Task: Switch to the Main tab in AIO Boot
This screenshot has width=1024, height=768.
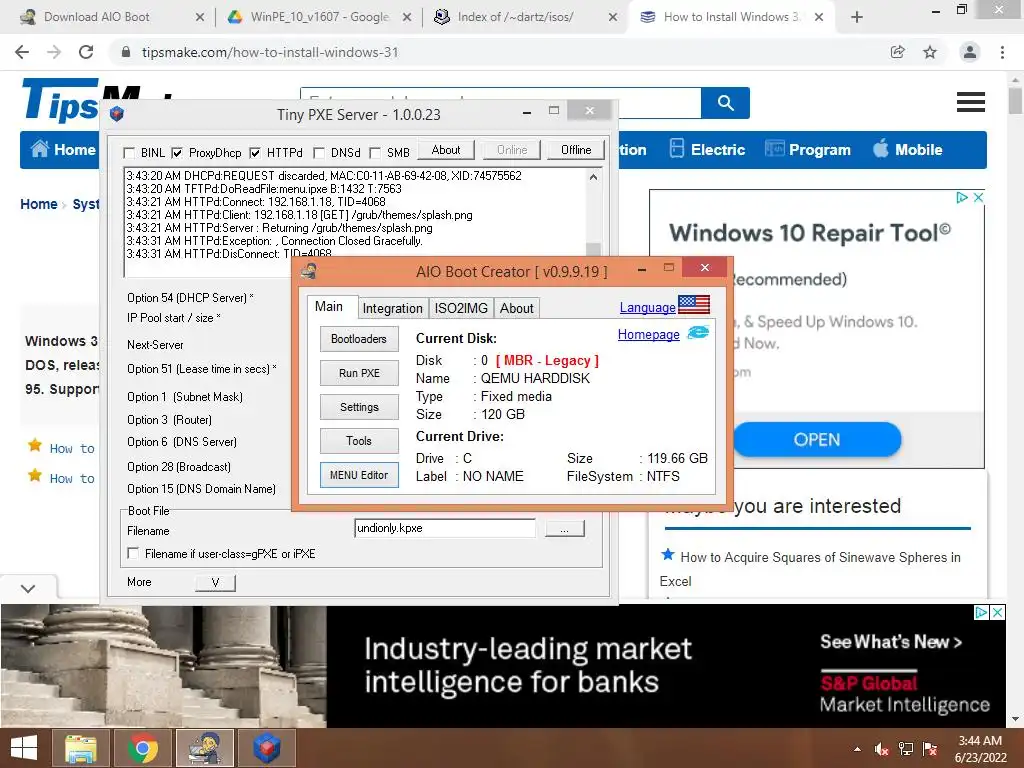Action: pos(328,306)
